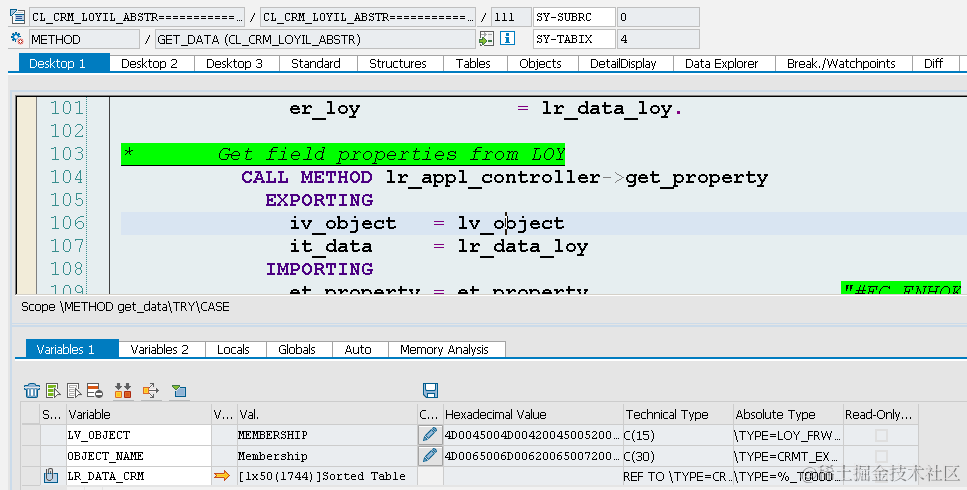Select the Structures tab
This screenshot has height=490, width=967.
(400, 63)
